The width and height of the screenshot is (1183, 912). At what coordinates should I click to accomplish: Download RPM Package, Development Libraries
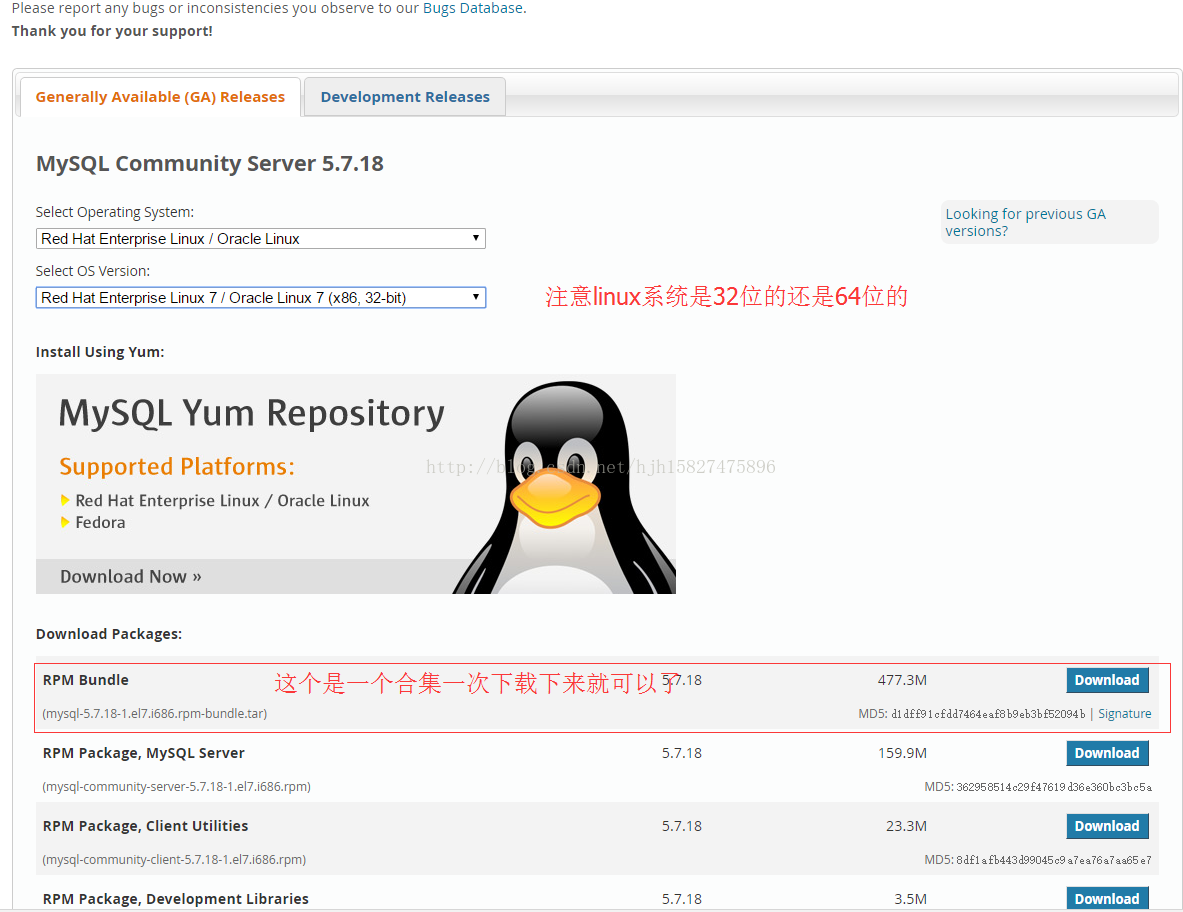[1107, 898]
